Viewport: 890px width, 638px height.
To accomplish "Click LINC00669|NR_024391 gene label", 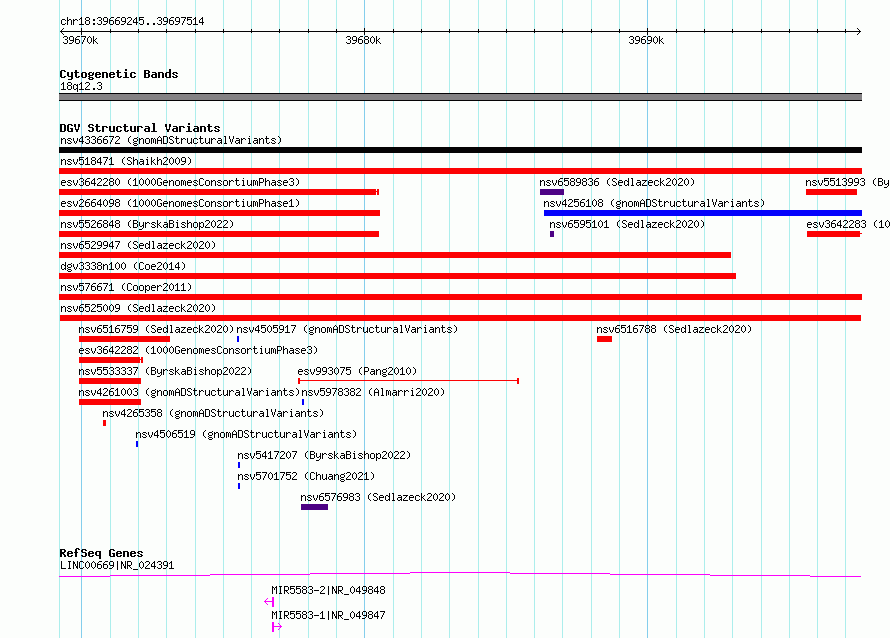I will point(117,565).
